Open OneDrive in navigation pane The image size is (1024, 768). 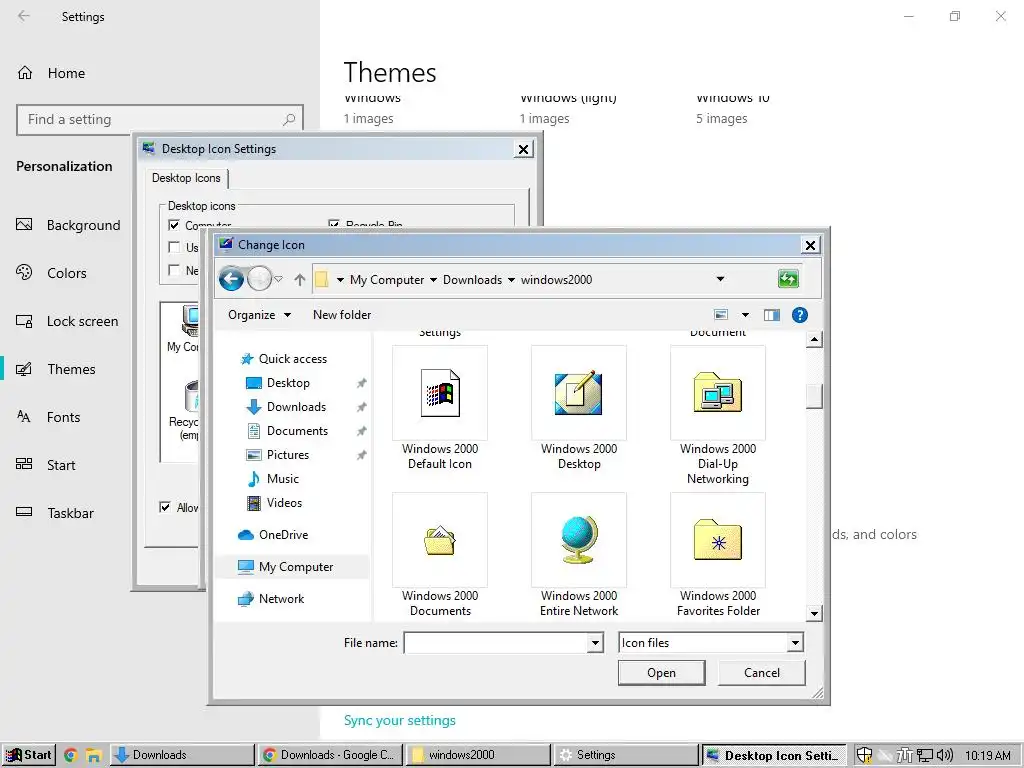pos(283,535)
